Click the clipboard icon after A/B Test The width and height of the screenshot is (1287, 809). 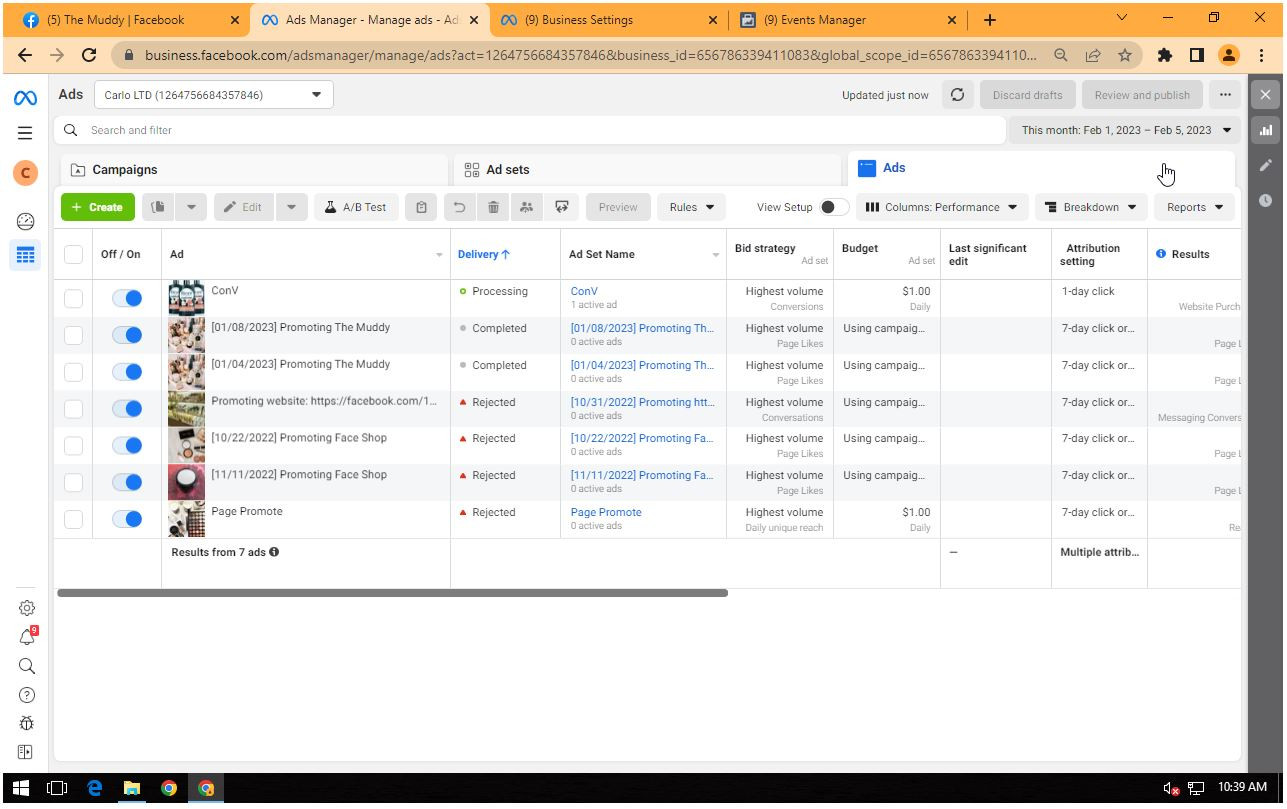point(422,207)
